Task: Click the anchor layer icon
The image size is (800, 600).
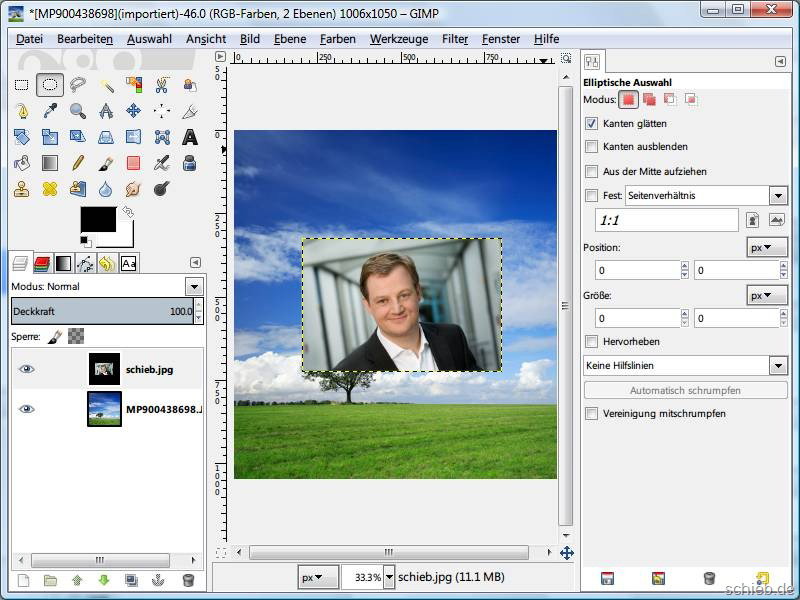Action: click(x=158, y=580)
